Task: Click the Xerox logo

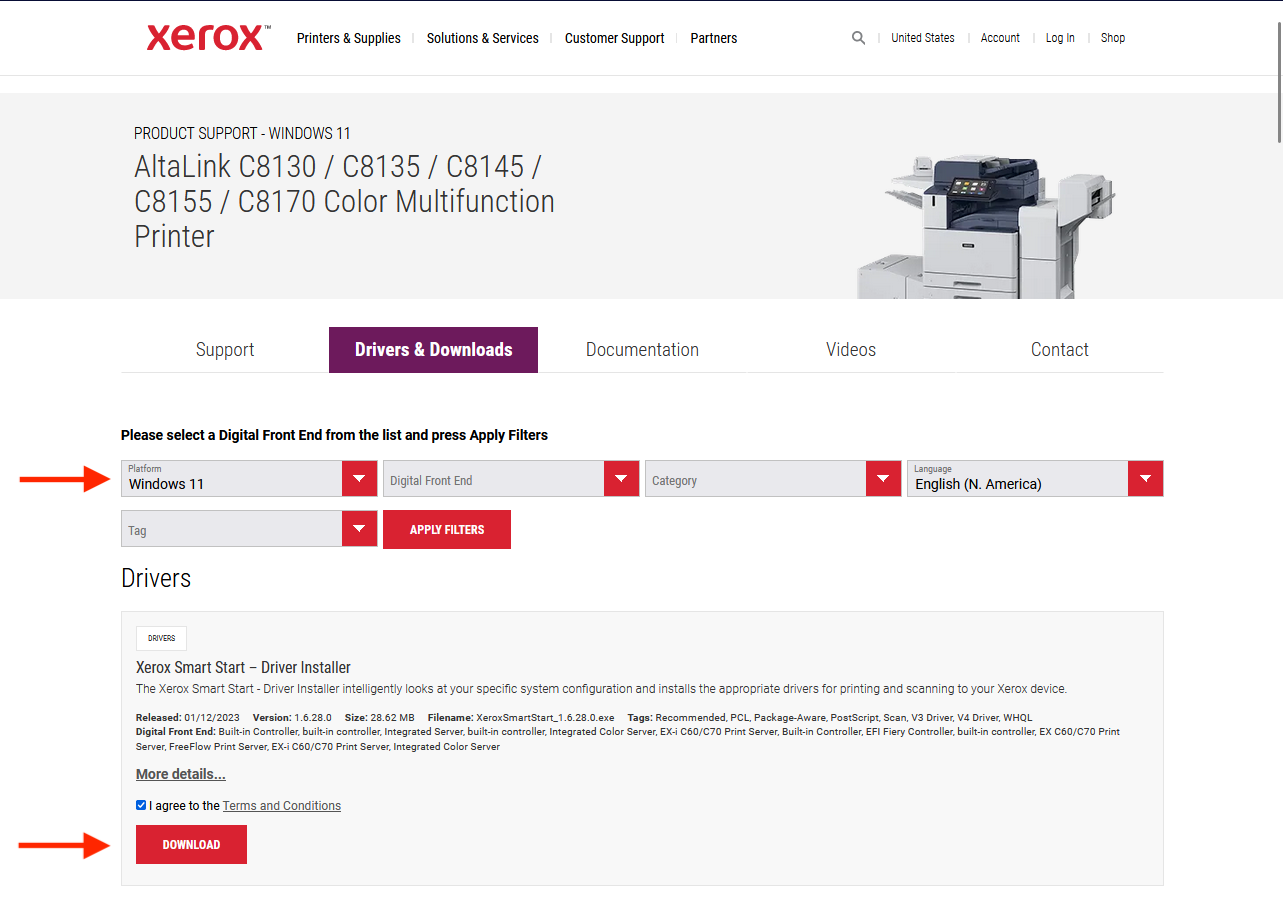Action: point(207,38)
